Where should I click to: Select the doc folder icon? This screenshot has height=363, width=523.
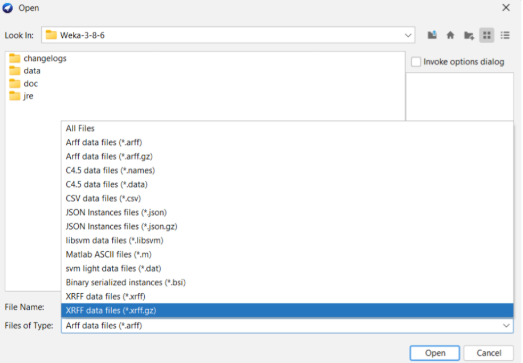point(14,83)
